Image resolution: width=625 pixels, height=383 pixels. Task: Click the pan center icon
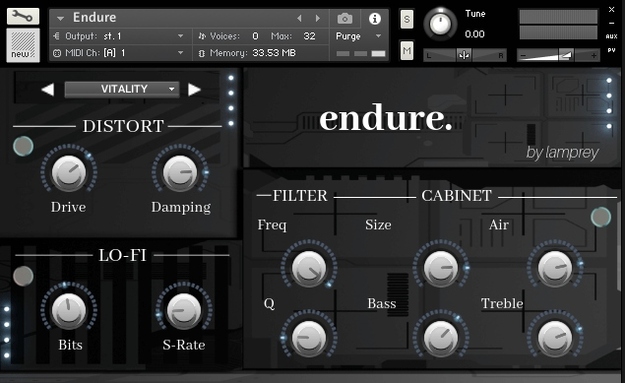(x=464, y=55)
